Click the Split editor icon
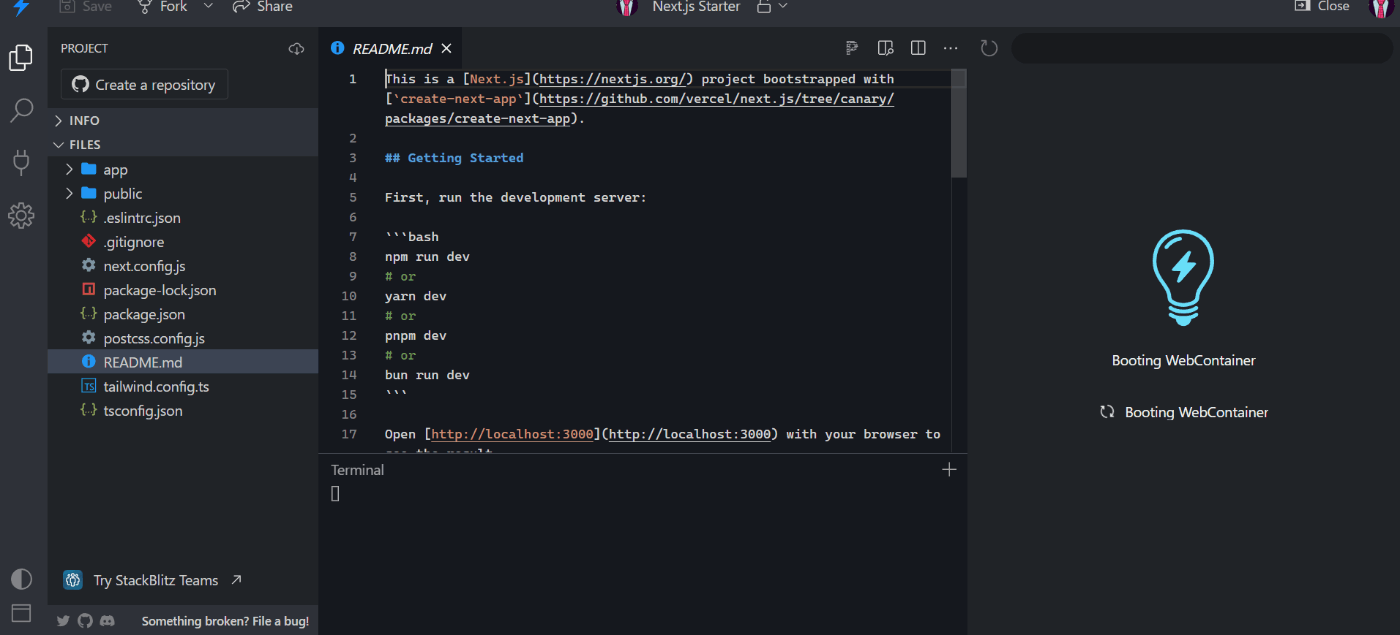Viewport: 1400px width, 635px height. [918, 48]
